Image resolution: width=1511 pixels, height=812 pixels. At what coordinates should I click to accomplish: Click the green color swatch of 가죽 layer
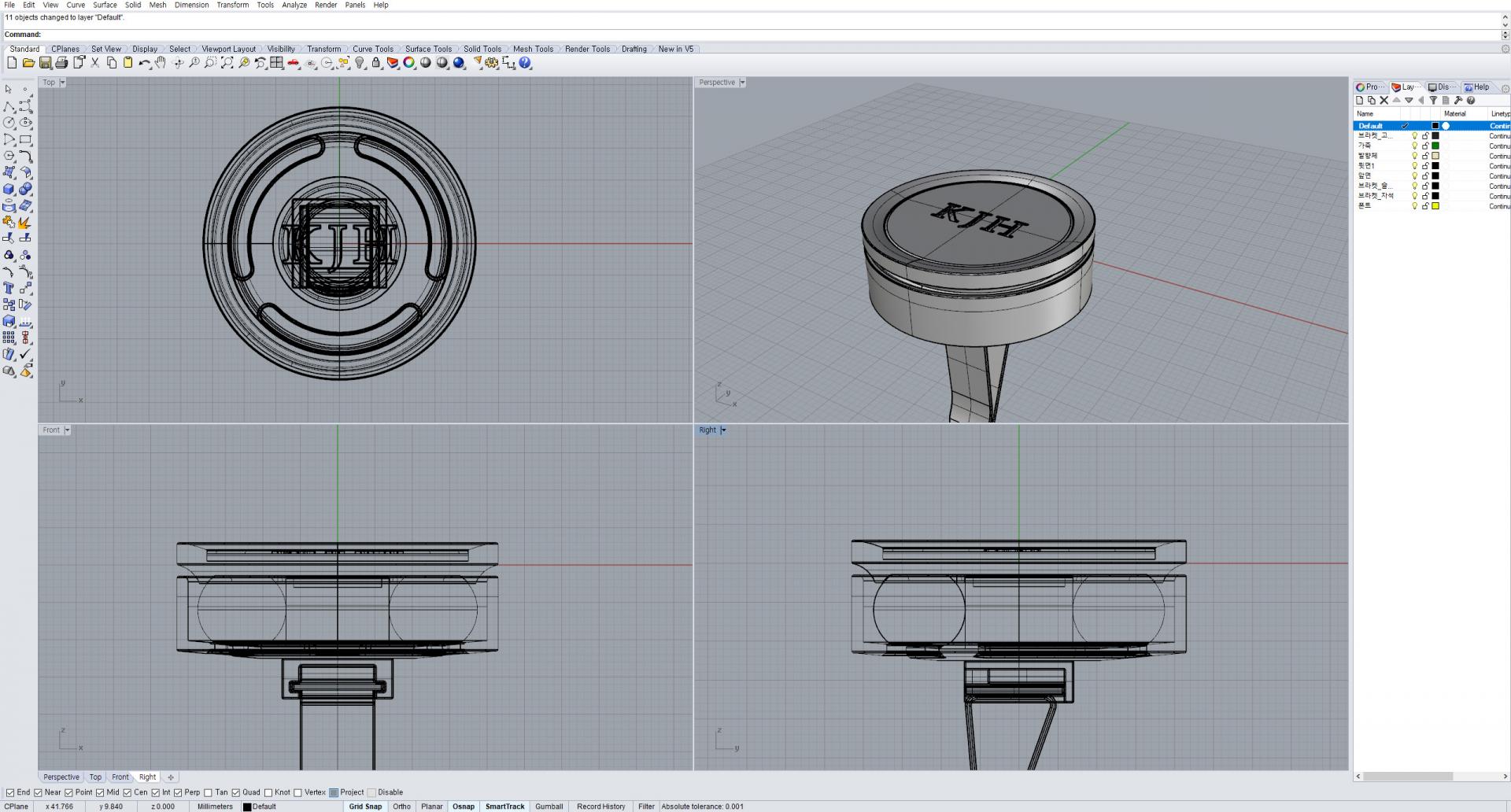1435,146
